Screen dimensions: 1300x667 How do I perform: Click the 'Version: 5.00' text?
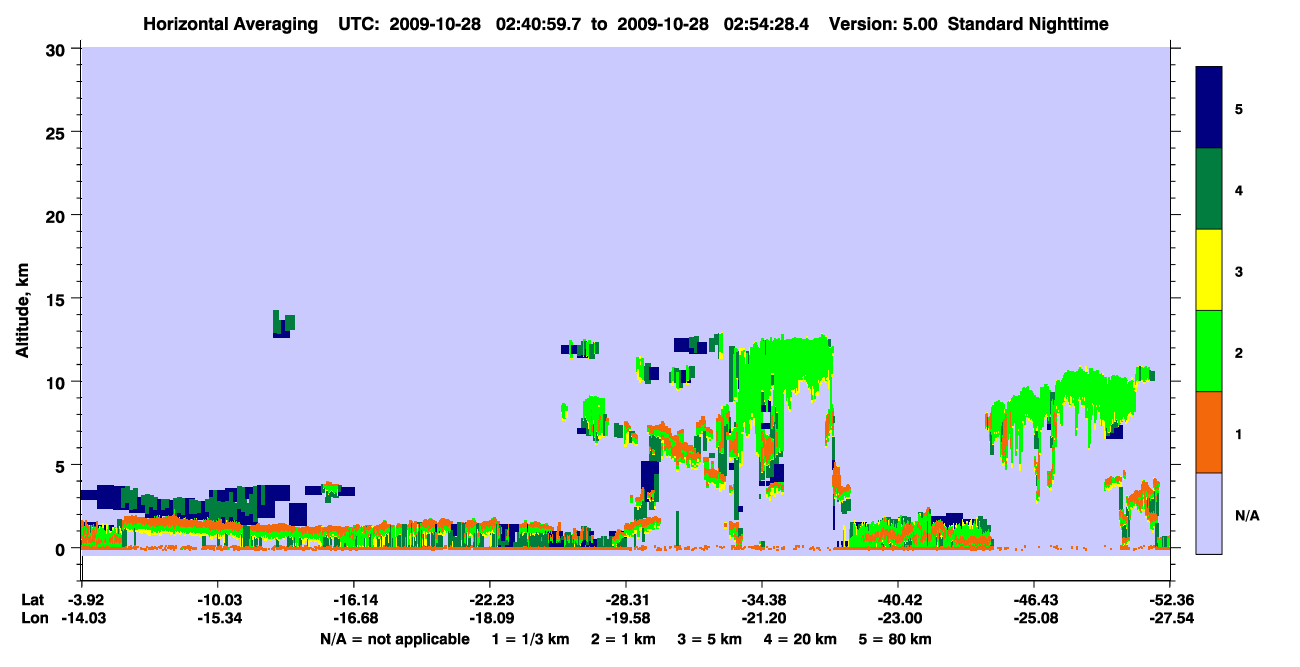click(883, 23)
